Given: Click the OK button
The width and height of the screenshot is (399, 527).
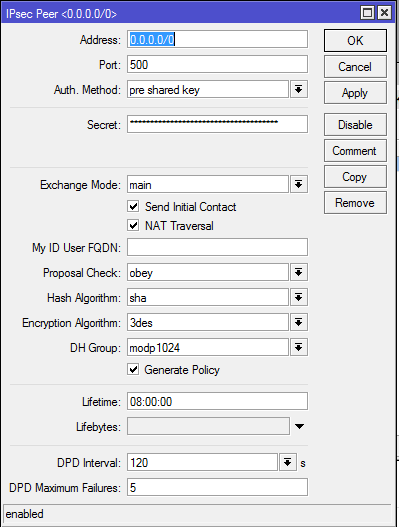Looking at the screenshot, I should (x=355, y=40).
